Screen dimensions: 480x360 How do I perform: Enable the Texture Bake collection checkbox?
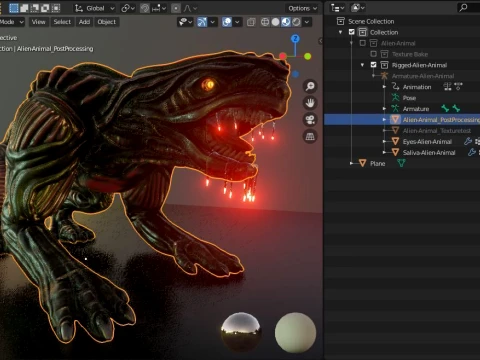tap(374, 54)
